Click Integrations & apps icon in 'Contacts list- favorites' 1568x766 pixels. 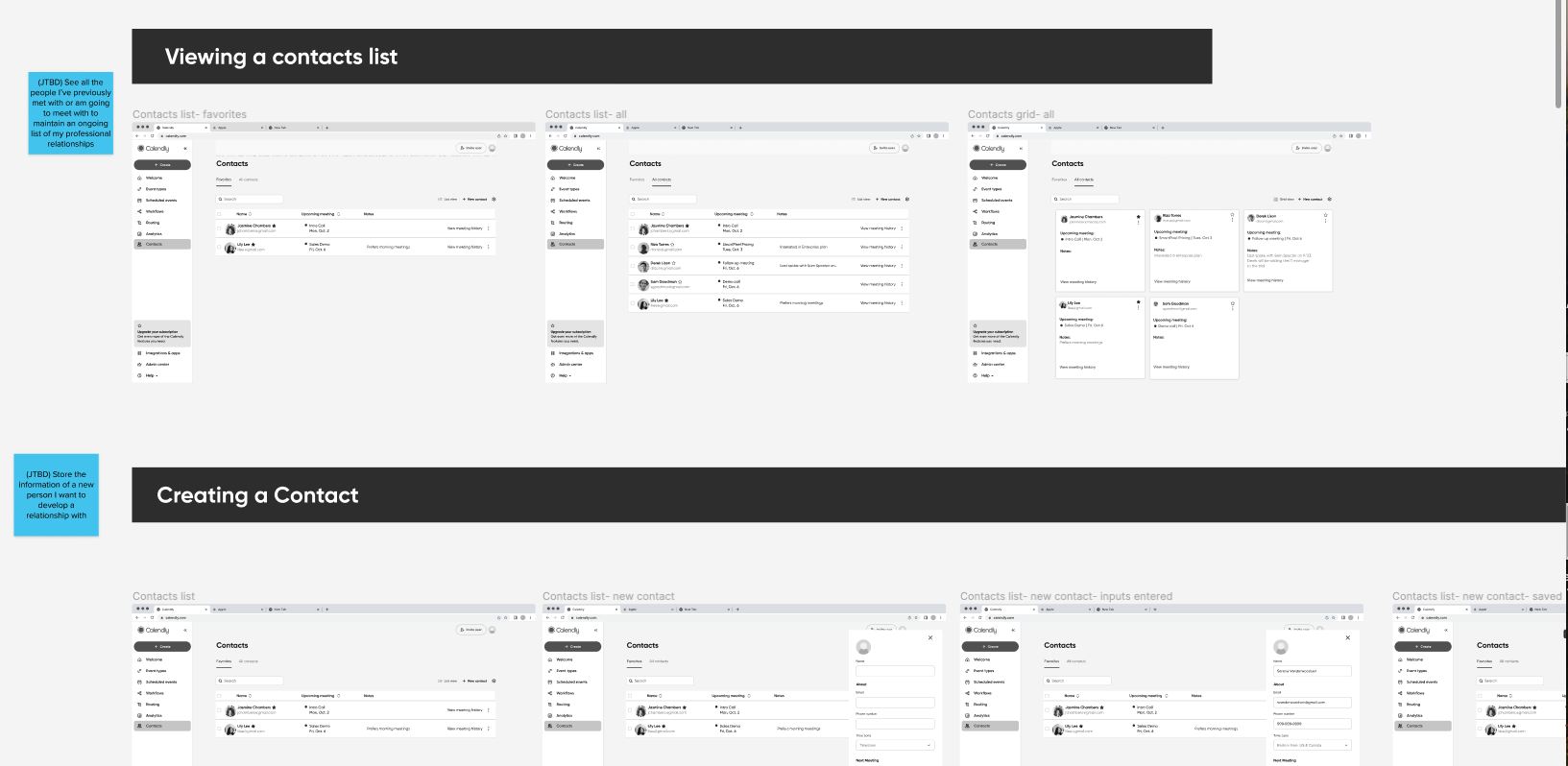(x=139, y=353)
